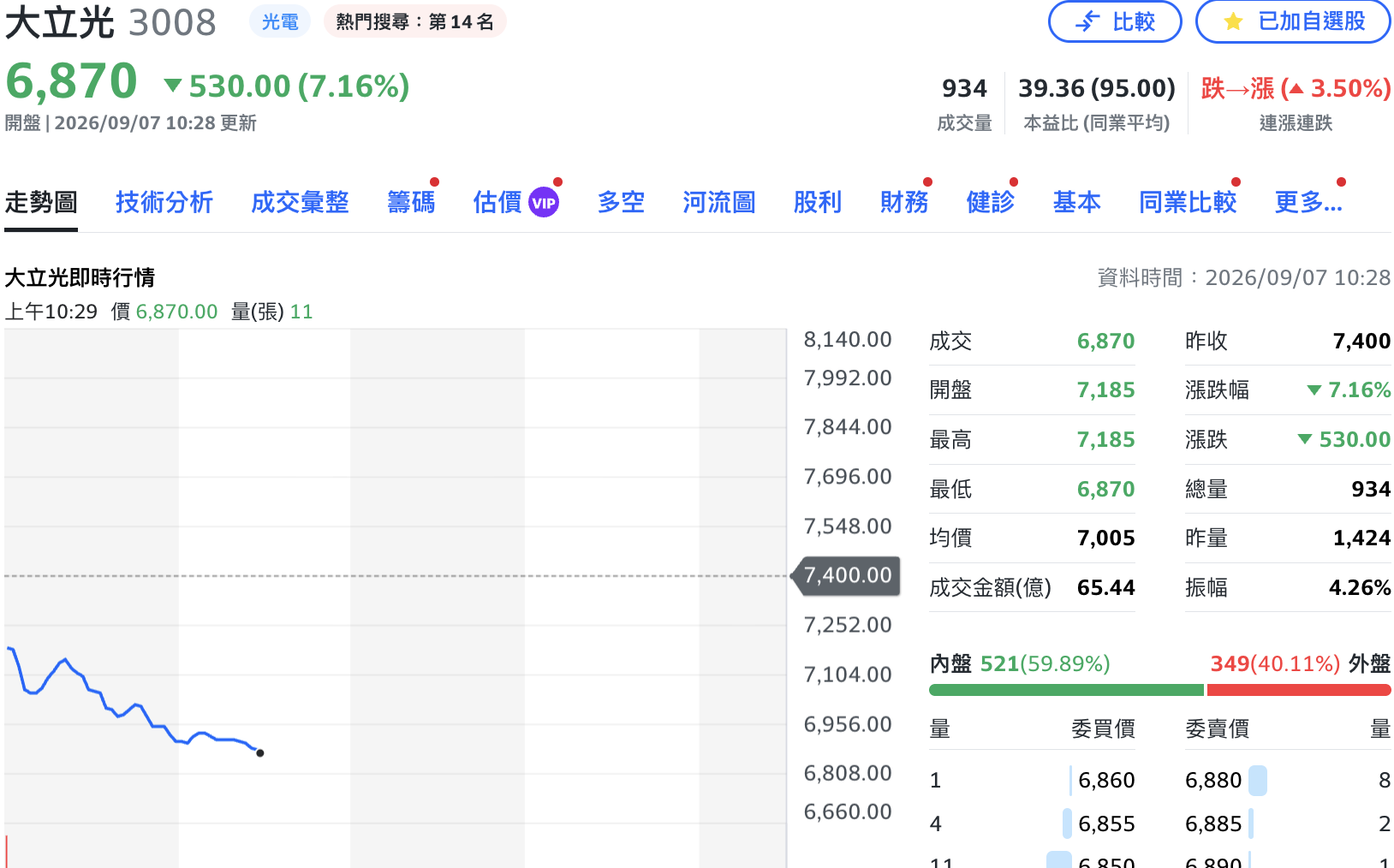
Task: Click the 大立光 3008 stock title
Action: [110, 22]
